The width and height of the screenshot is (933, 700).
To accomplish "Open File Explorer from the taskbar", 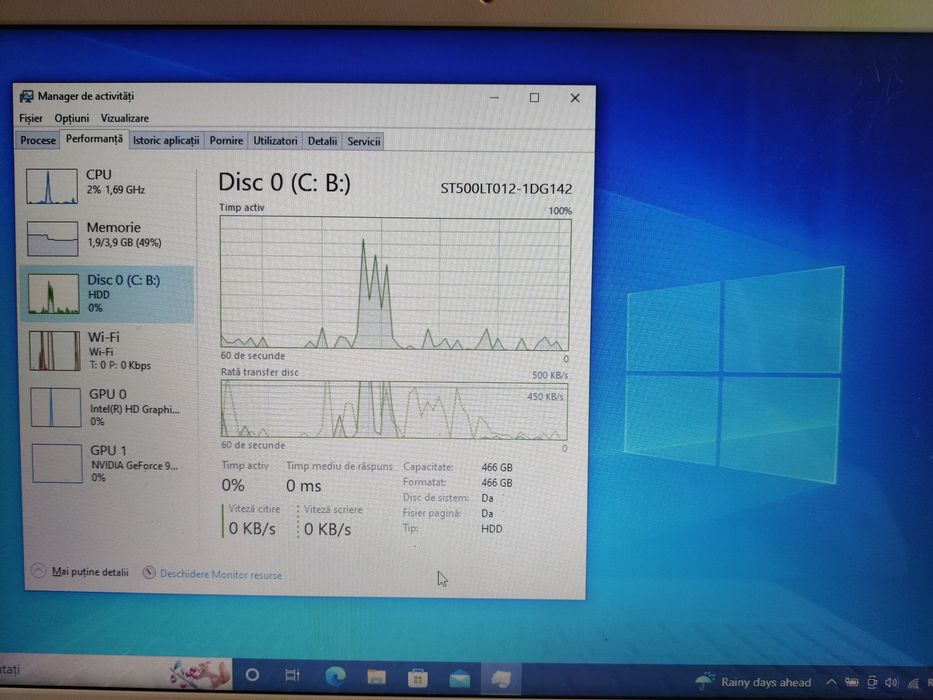I will coord(376,677).
